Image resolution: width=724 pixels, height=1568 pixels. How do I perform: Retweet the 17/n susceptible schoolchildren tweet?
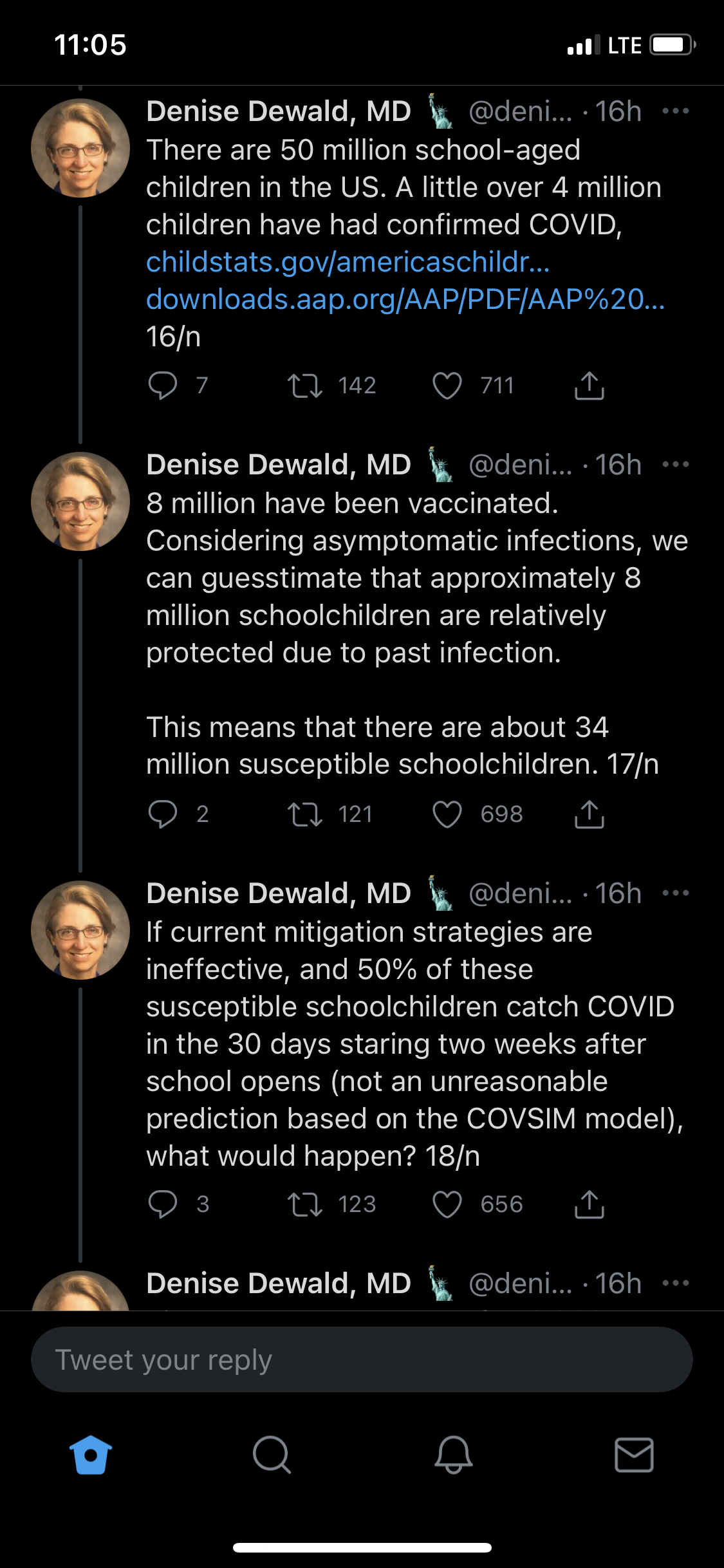click(305, 814)
